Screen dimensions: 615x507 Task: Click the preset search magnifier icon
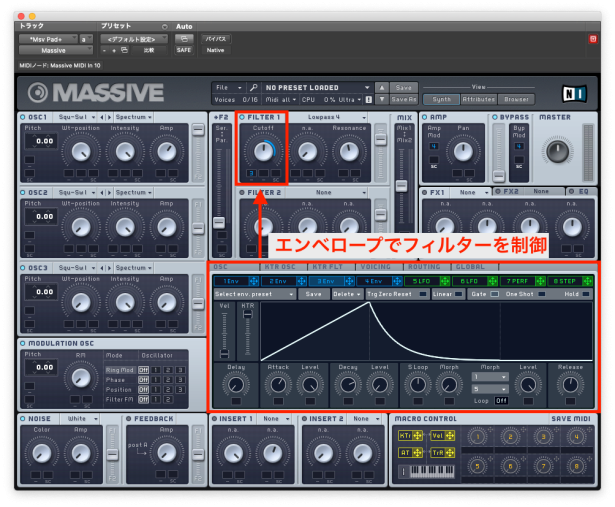254,88
